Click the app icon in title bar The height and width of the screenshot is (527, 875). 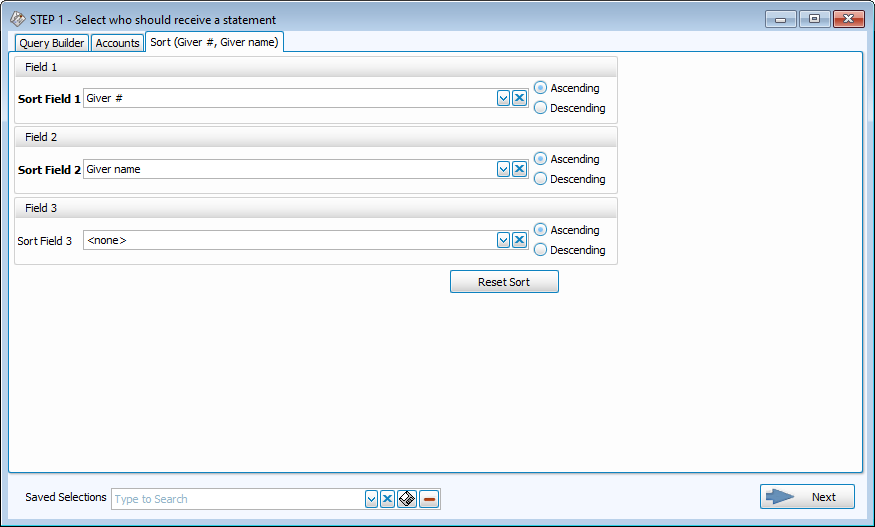[x=18, y=20]
